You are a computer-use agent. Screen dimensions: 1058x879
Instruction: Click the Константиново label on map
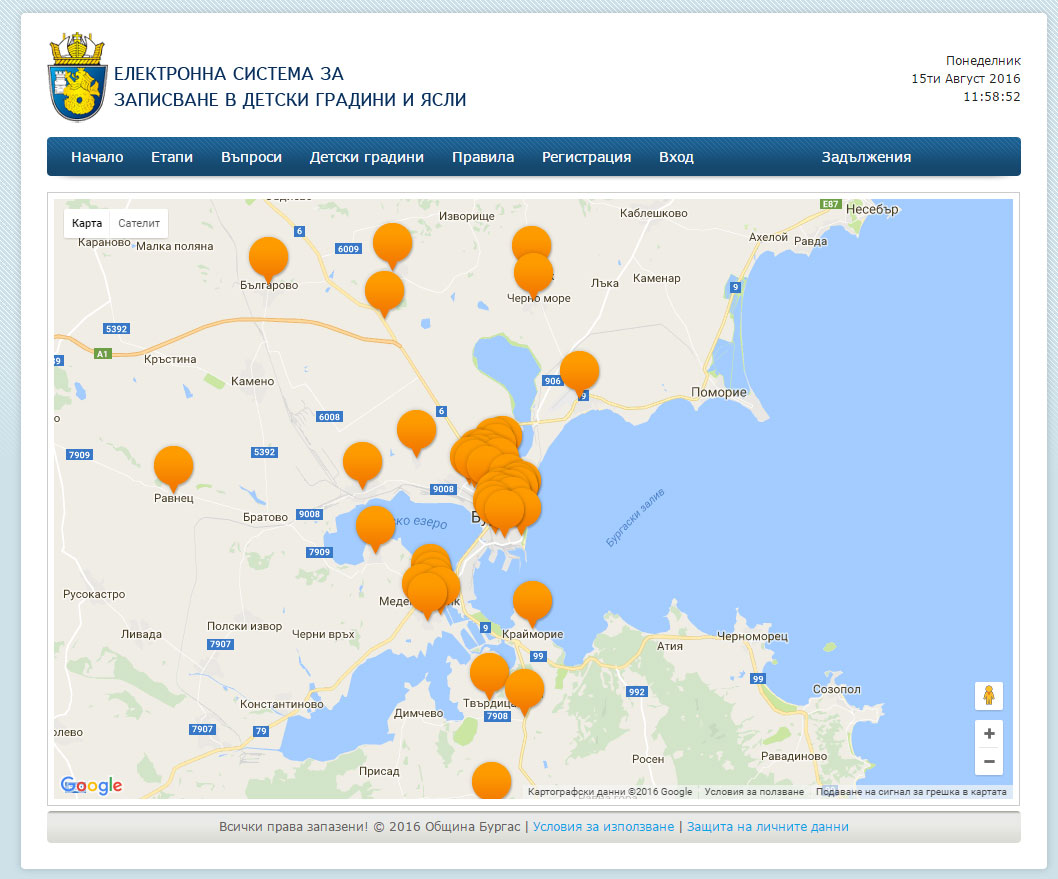coord(281,704)
